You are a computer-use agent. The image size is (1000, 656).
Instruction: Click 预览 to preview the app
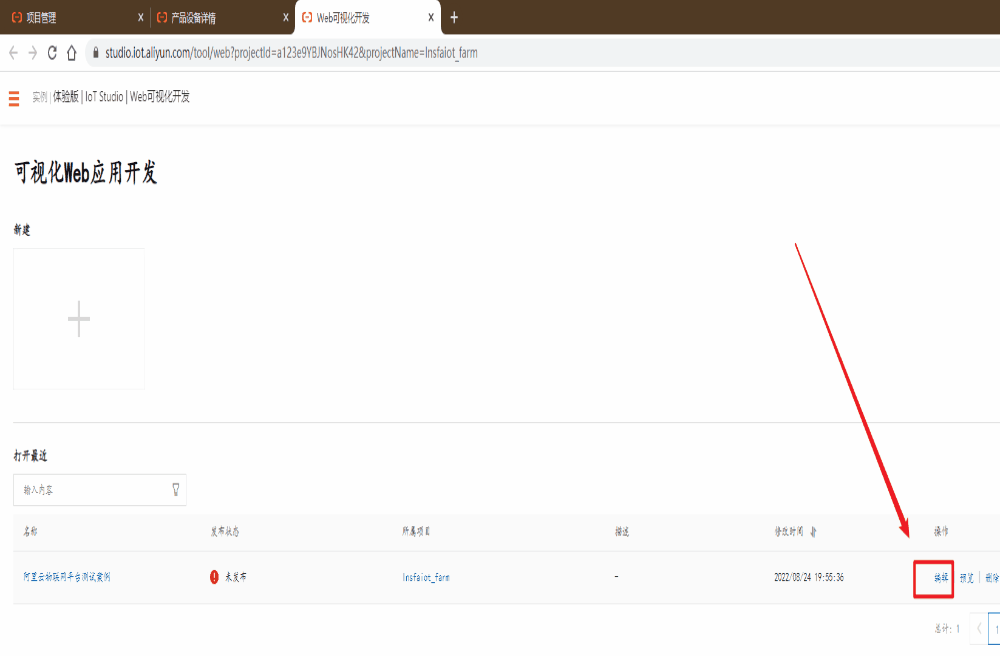pyautogui.click(x=967, y=578)
